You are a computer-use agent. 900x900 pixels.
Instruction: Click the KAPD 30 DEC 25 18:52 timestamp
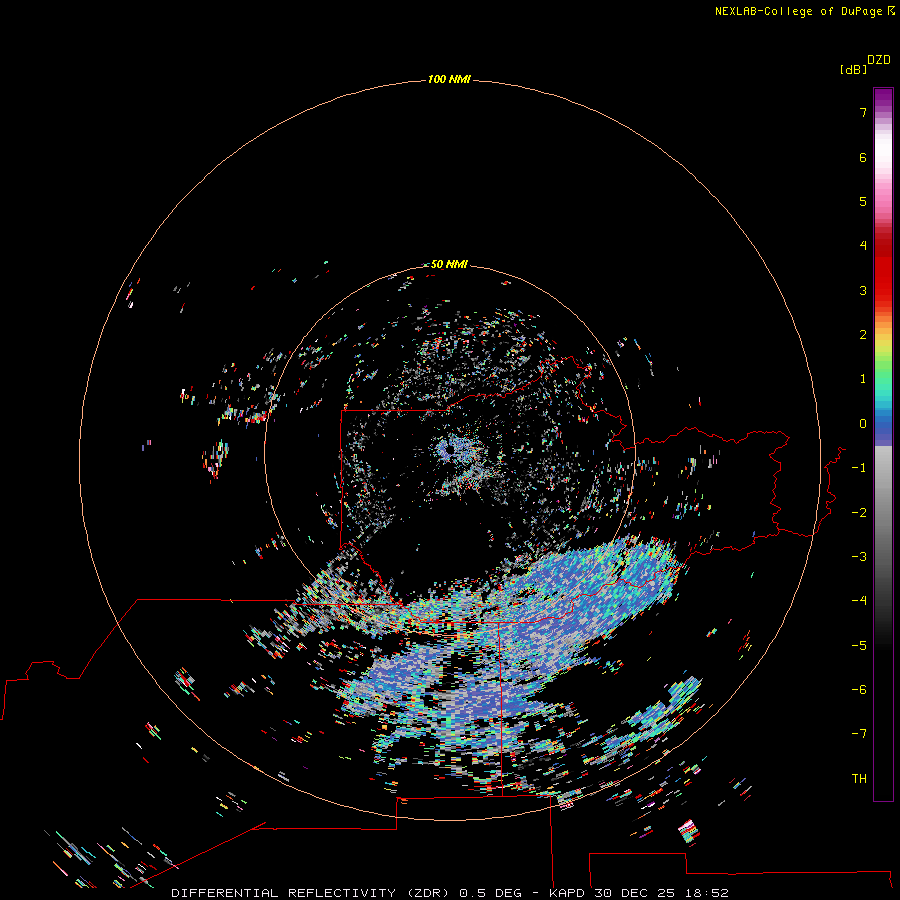[639, 893]
